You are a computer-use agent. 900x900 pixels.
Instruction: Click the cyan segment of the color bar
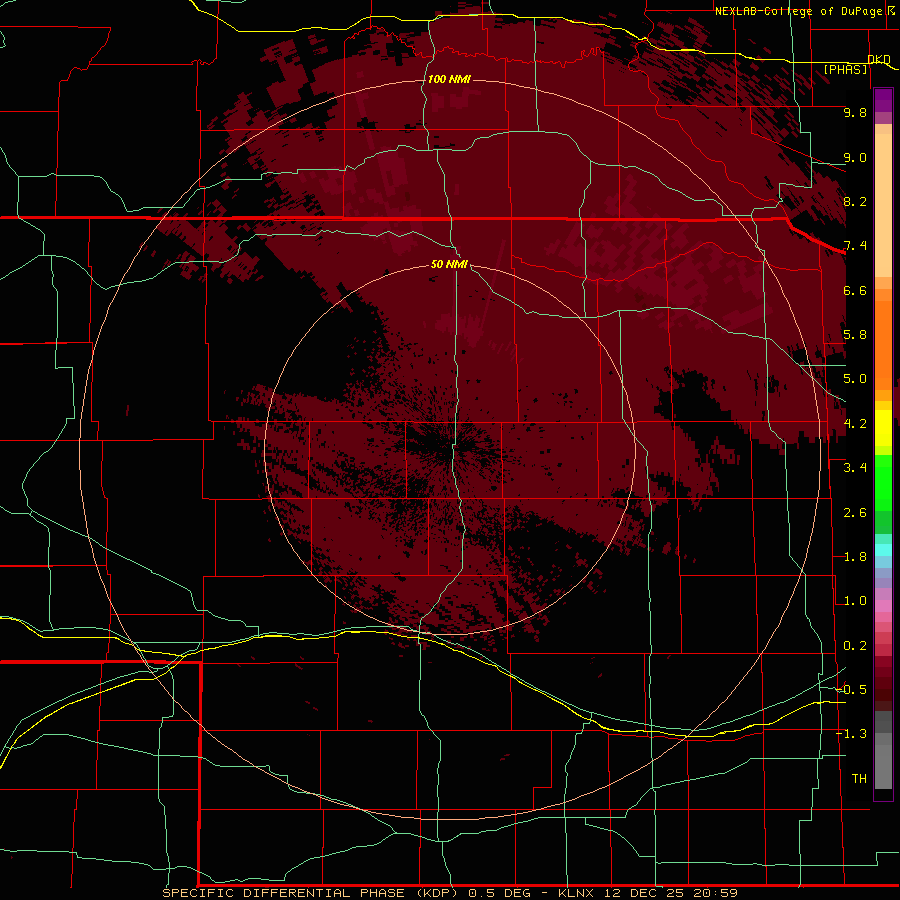pyautogui.click(x=883, y=549)
